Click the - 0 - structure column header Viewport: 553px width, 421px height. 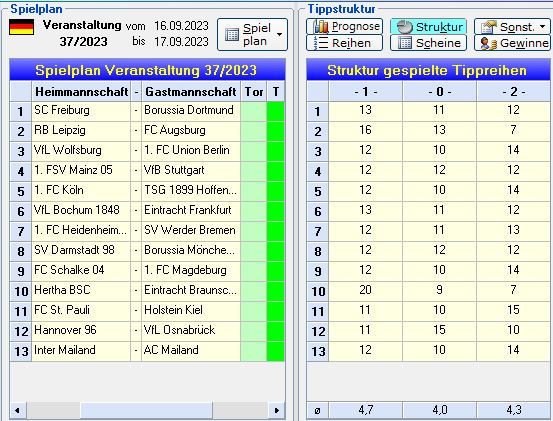pyautogui.click(x=439, y=92)
